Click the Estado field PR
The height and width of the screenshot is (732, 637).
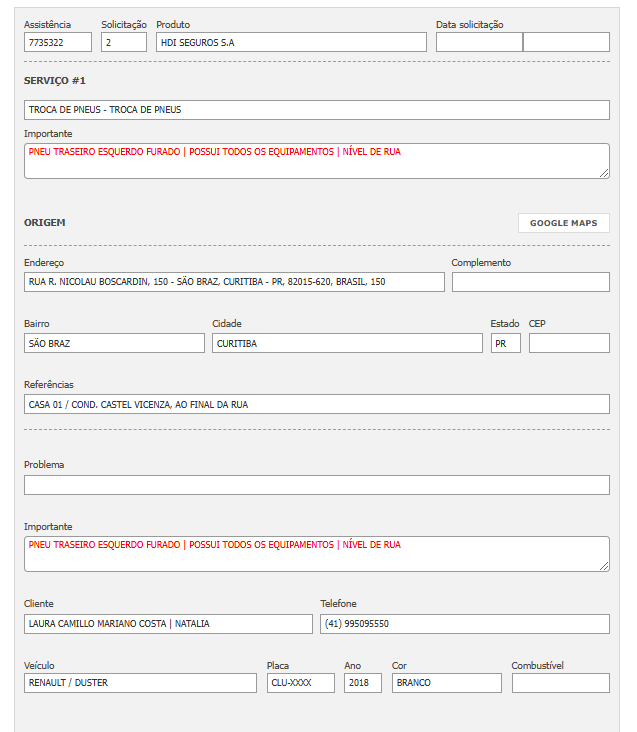point(505,343)
